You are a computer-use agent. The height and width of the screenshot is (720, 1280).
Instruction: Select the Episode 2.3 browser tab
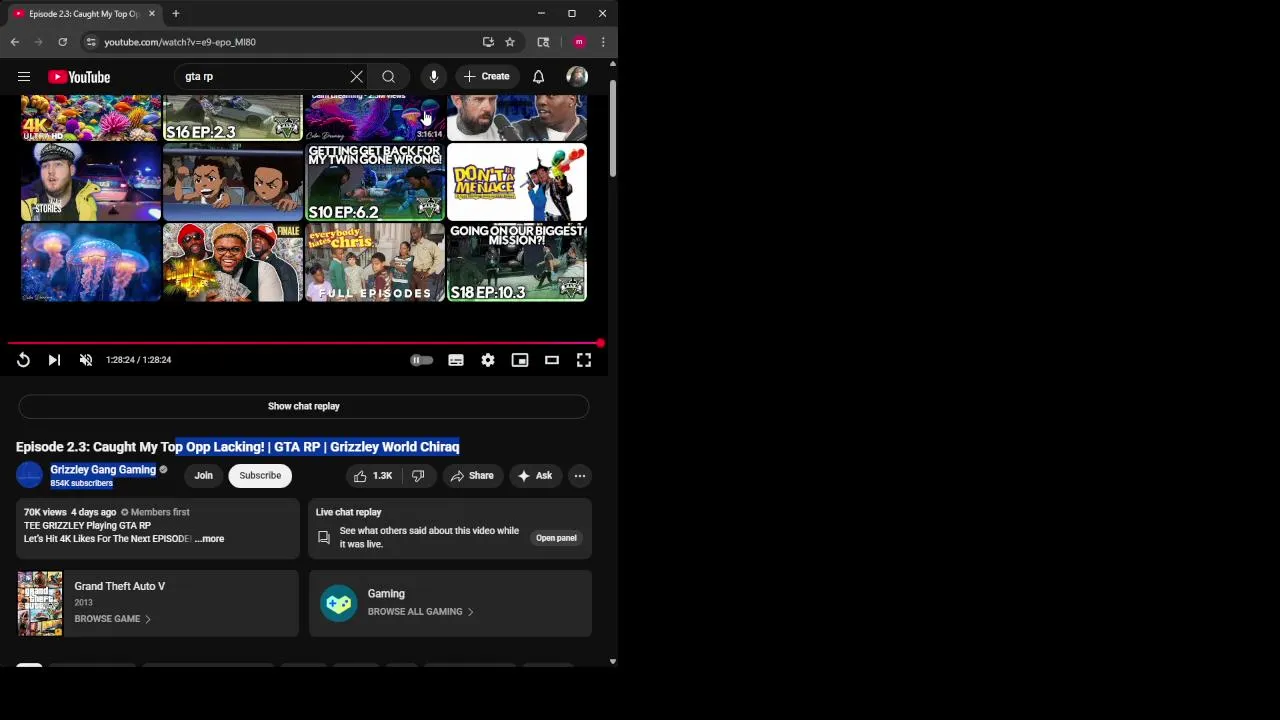click(84, 14)
